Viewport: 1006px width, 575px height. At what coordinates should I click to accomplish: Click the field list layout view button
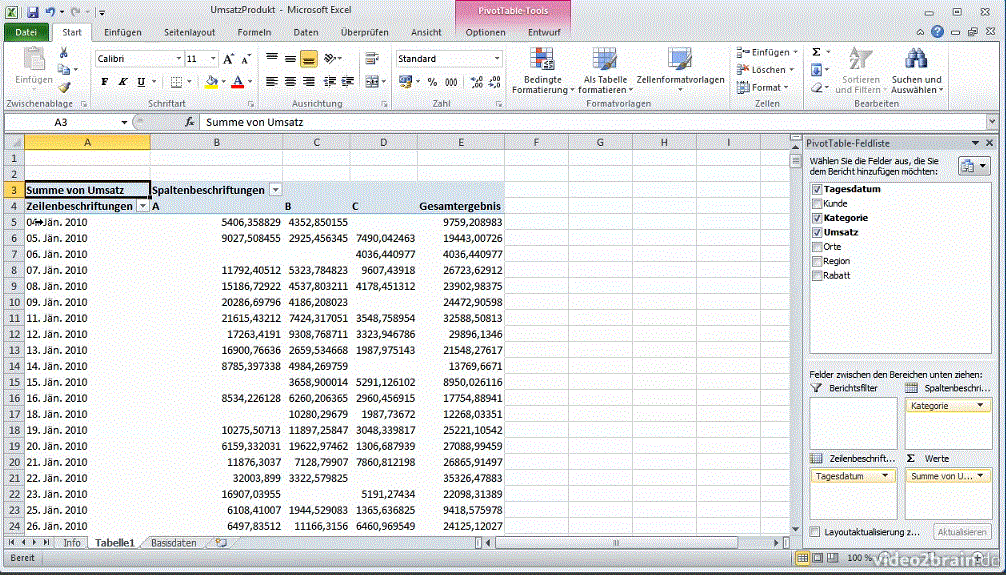[x=974, y=167]
